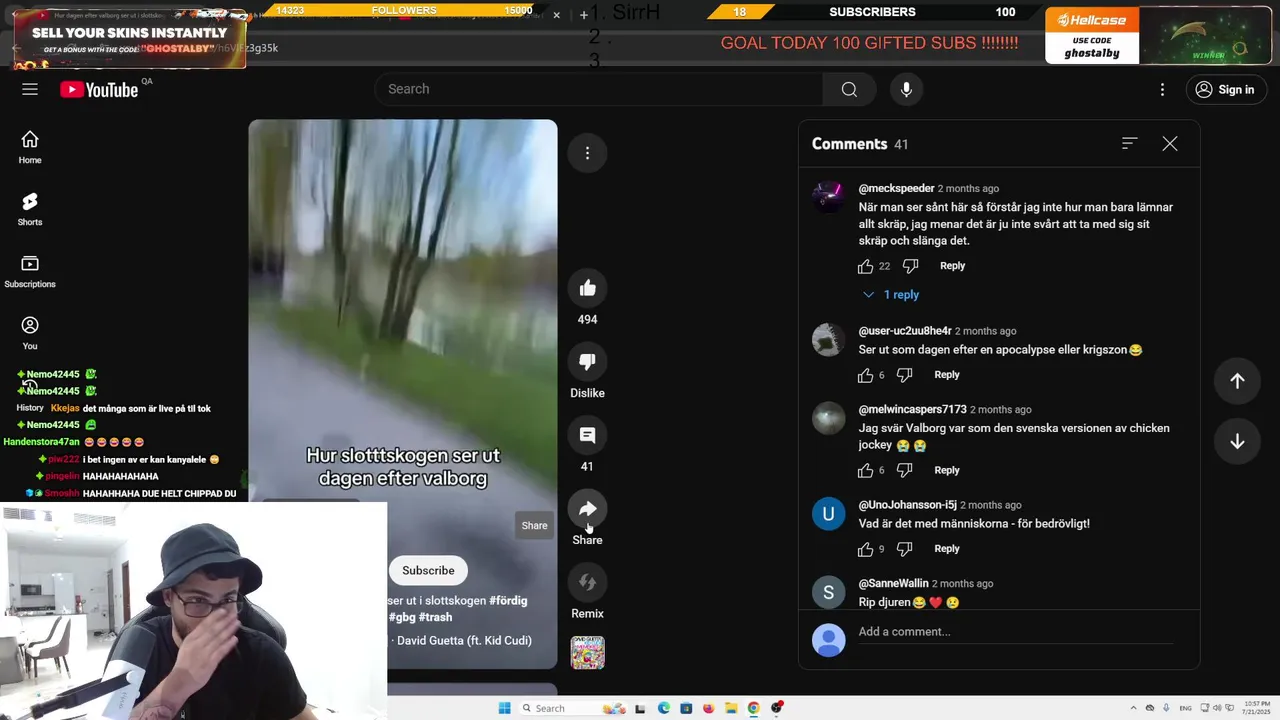Open comments button showing 41
This screenshot has width=1280, height=720.
click(587, 435)
